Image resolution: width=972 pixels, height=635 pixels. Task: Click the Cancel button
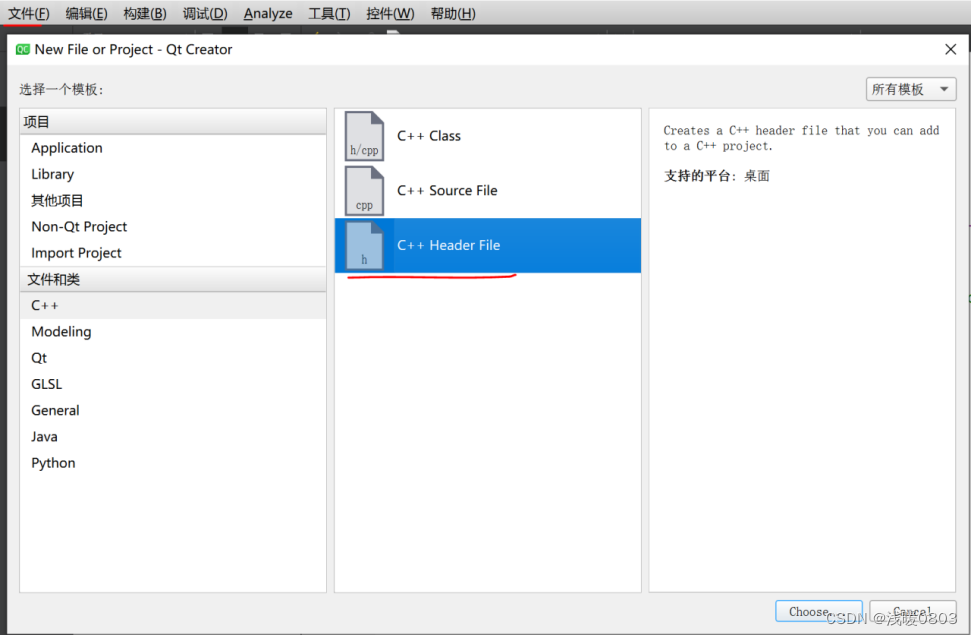[911, 610]
